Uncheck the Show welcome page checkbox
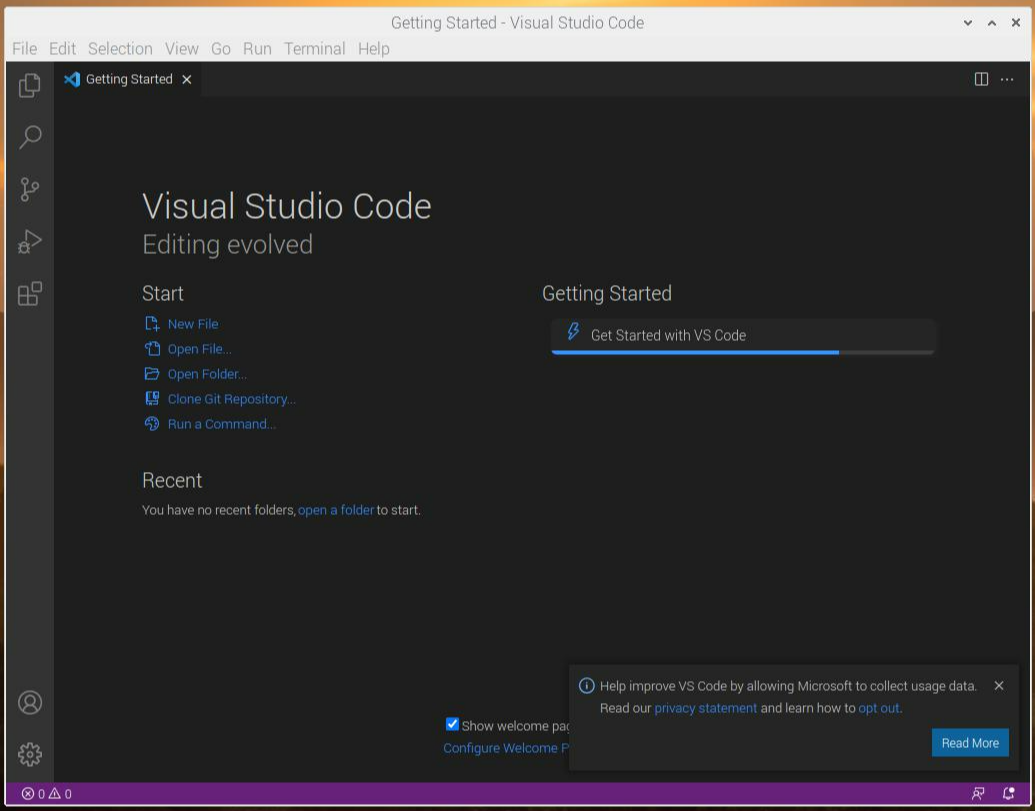Image resolution: width=1035 pixels, height=811 pixels. (452, 724)
